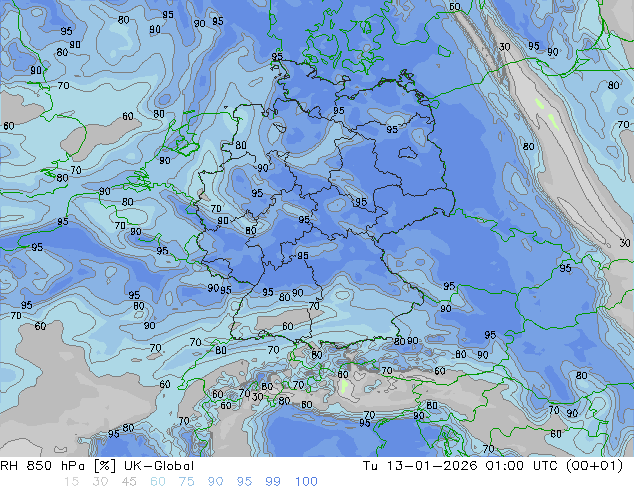Select the legend value 95
The width and height of the screenshot is (634, 490).
244,482
